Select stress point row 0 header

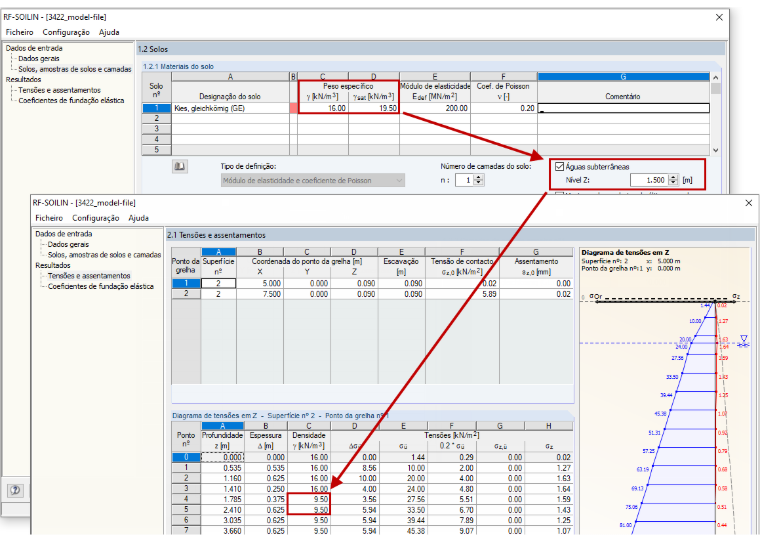186,457
